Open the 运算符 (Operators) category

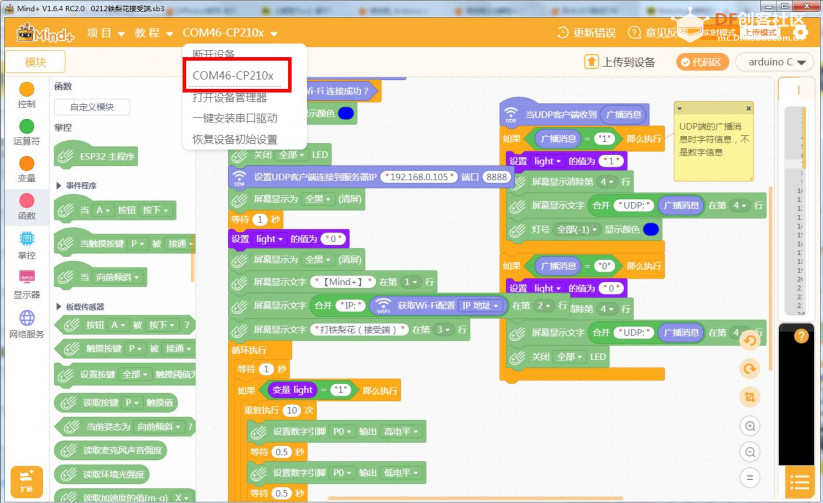coord(26,132)
